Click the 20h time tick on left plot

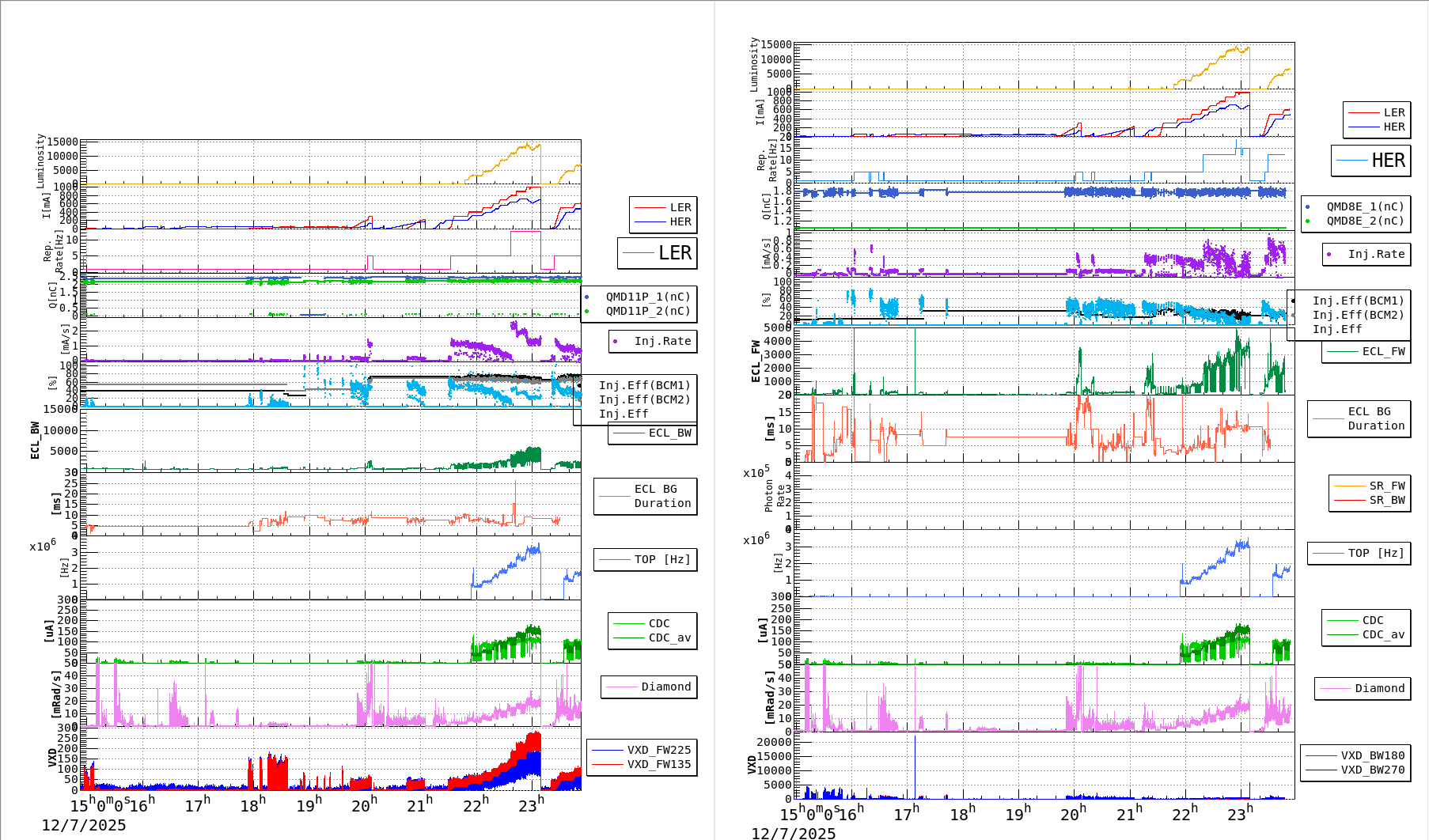[x=365, y=805]
